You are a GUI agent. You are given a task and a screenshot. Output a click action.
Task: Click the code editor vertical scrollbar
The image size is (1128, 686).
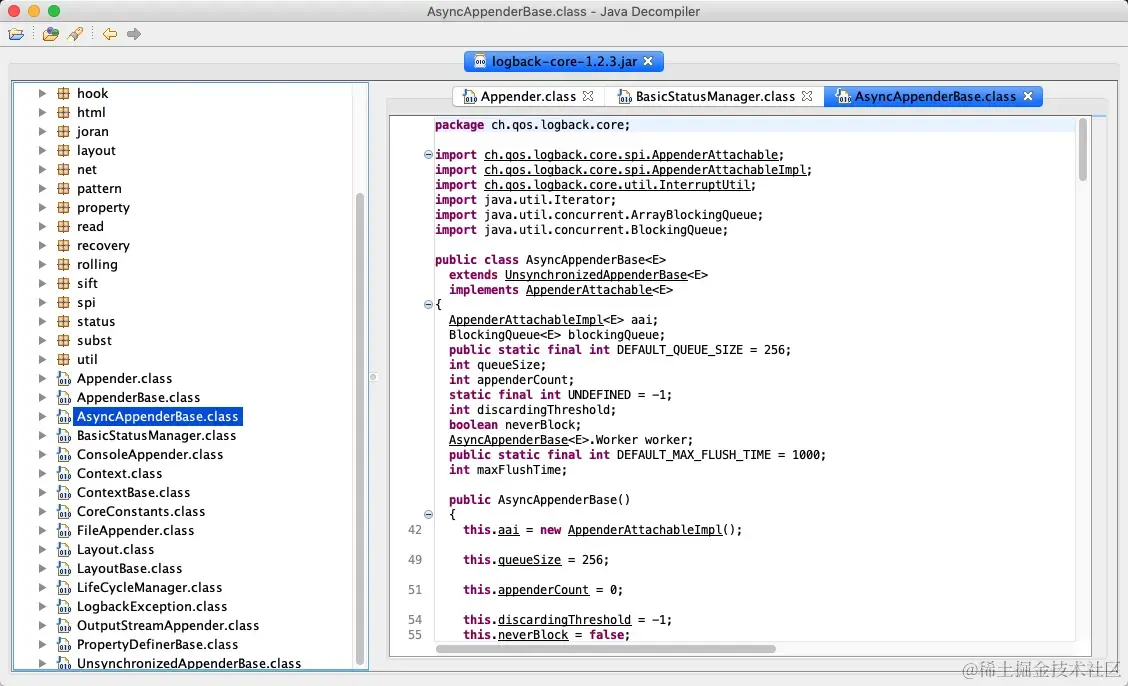click(1083, 150)
